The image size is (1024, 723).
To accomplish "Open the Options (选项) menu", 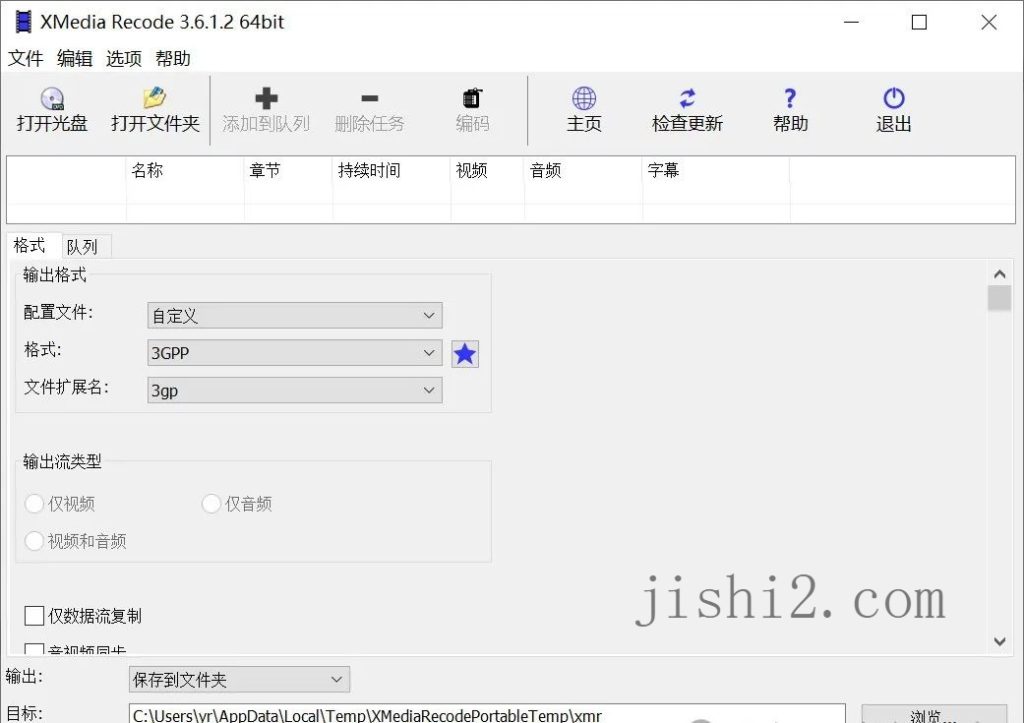I will (x=123, y=59).
